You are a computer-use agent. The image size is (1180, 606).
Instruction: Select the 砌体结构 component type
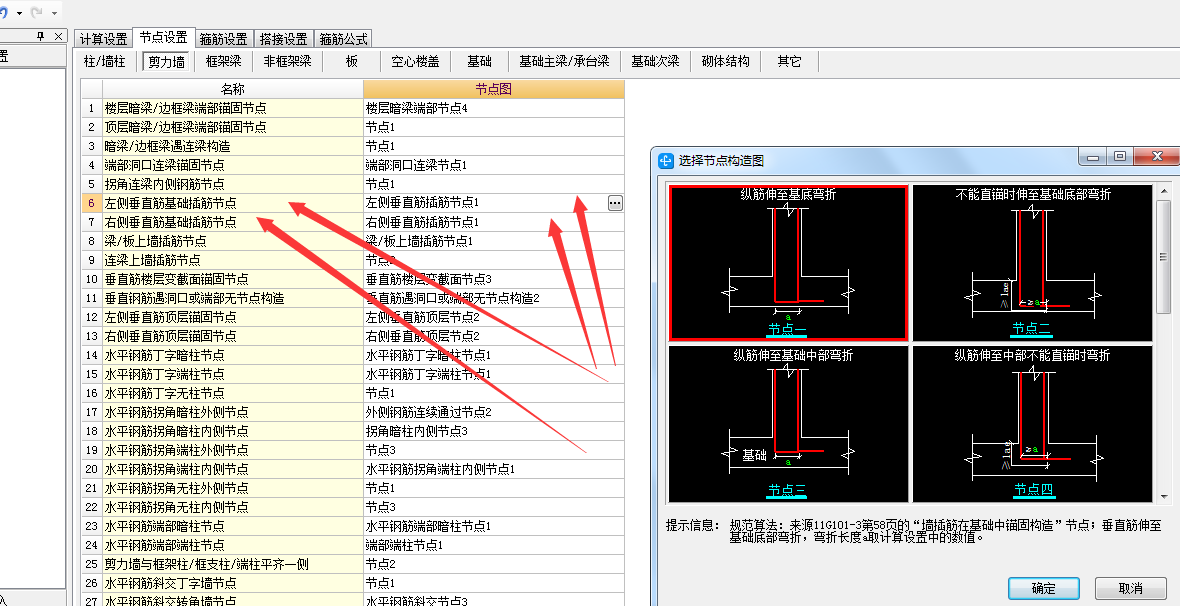coord(725,62)
